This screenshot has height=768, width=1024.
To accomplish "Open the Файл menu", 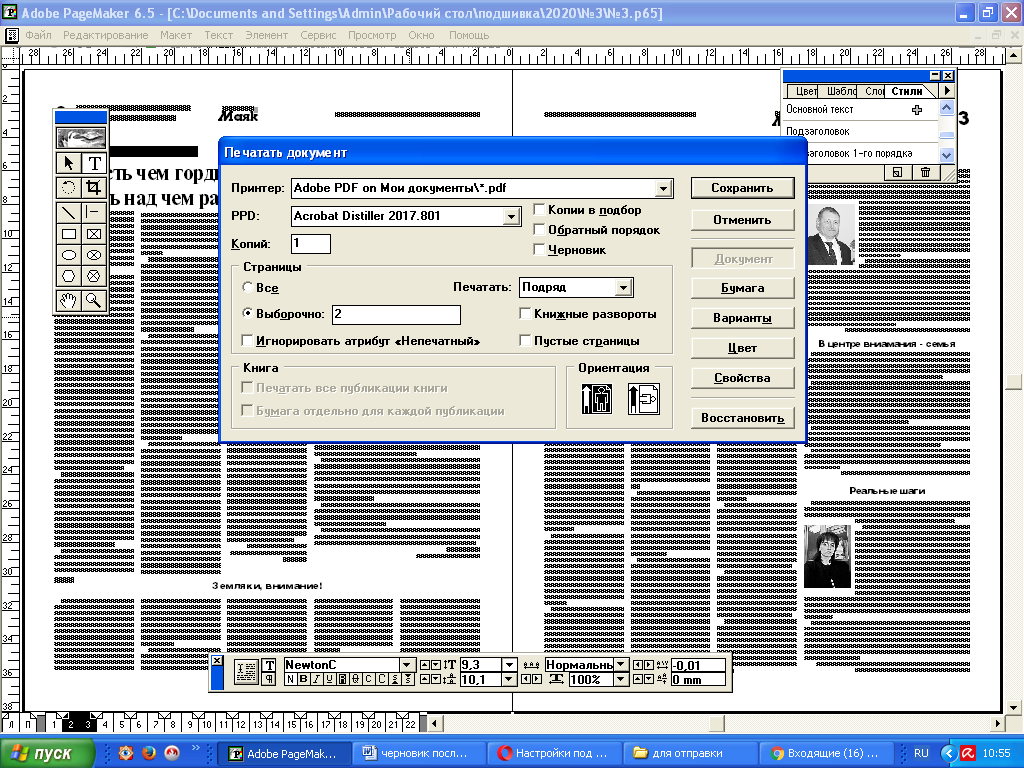I will point(39,35).
